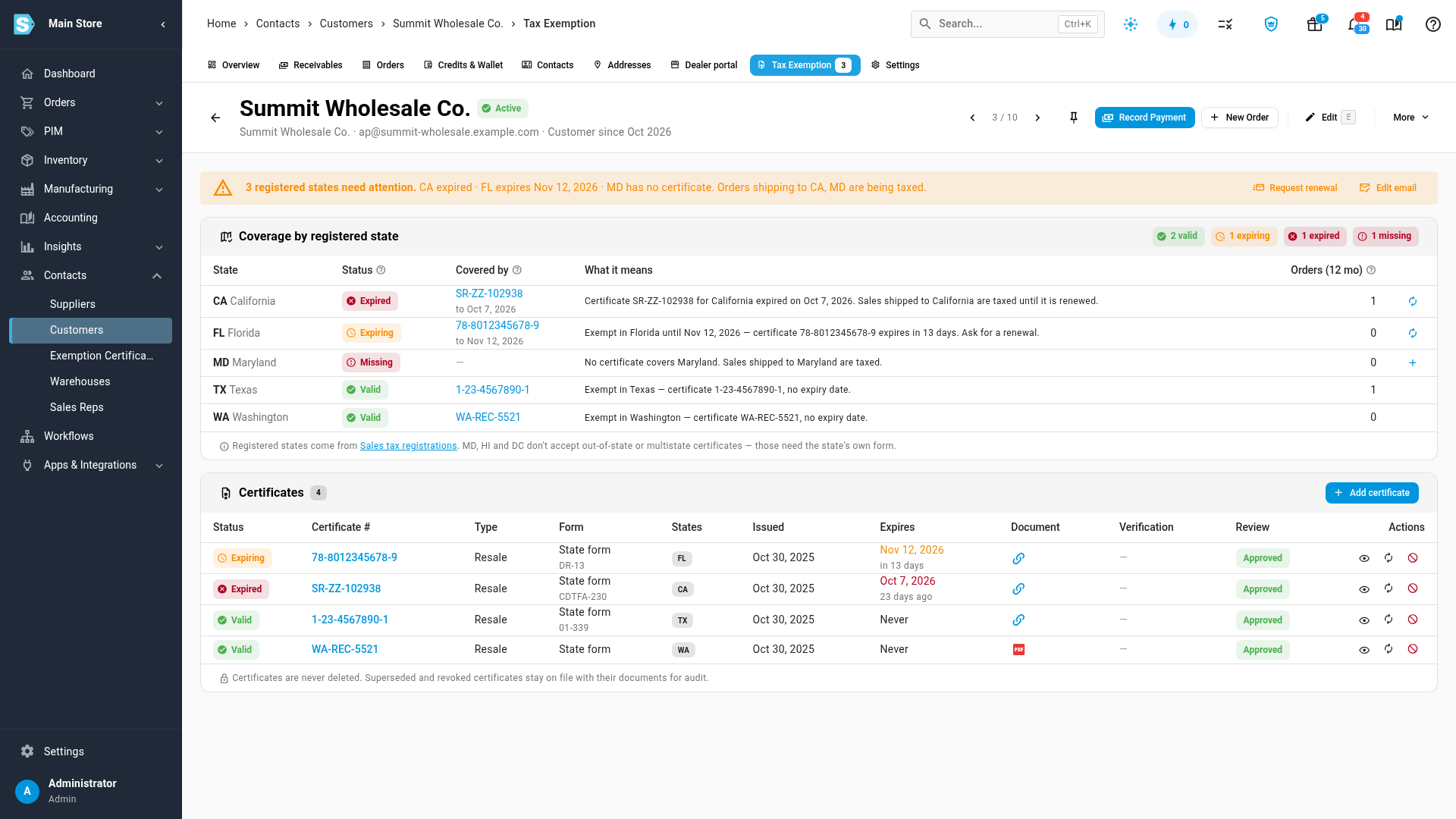Click Edit email in banner

coord(1388,188)
